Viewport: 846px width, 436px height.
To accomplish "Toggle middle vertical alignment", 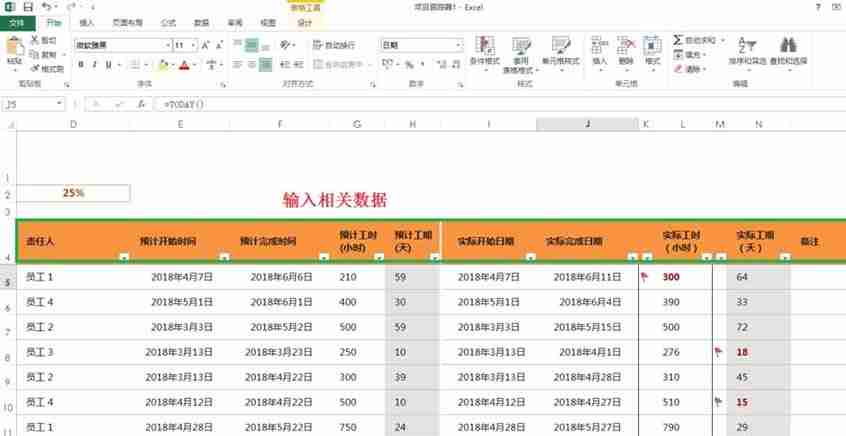I will point(251,45).
